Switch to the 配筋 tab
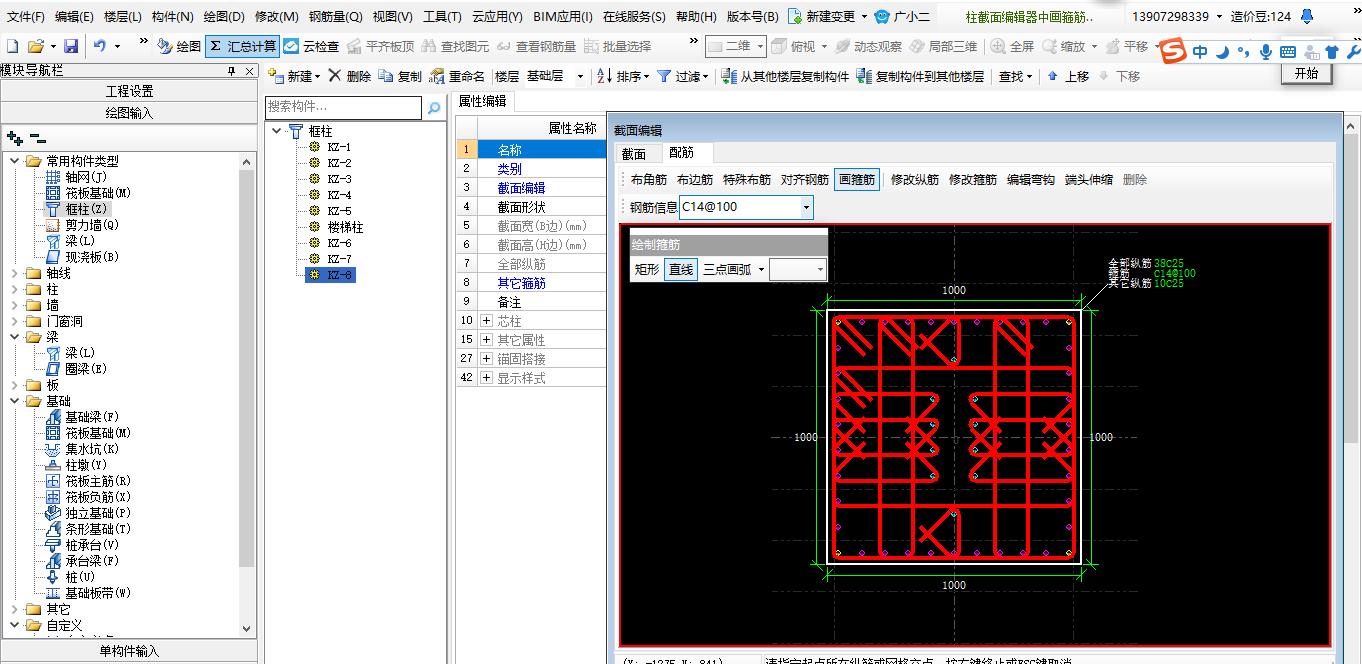Screen dimensions: 1362x664 682,153
